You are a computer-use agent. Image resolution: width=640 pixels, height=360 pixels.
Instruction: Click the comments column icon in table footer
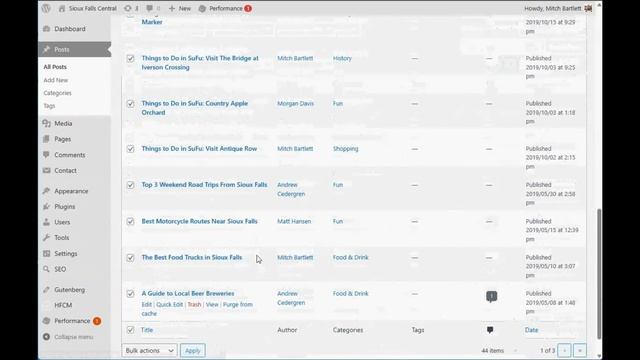click(490, 330)
